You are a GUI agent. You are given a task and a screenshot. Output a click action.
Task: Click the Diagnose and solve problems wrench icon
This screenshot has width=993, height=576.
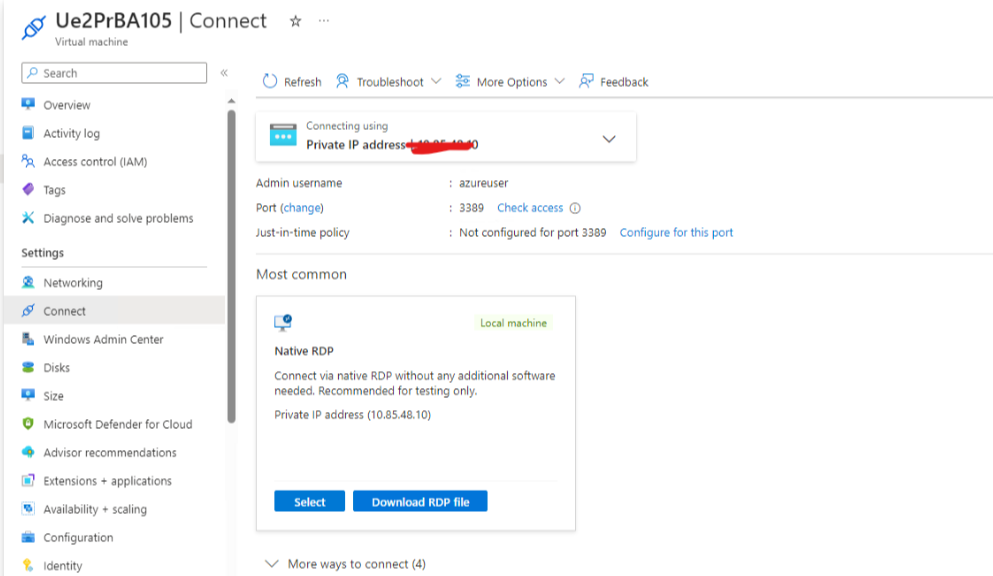point(28,218)
